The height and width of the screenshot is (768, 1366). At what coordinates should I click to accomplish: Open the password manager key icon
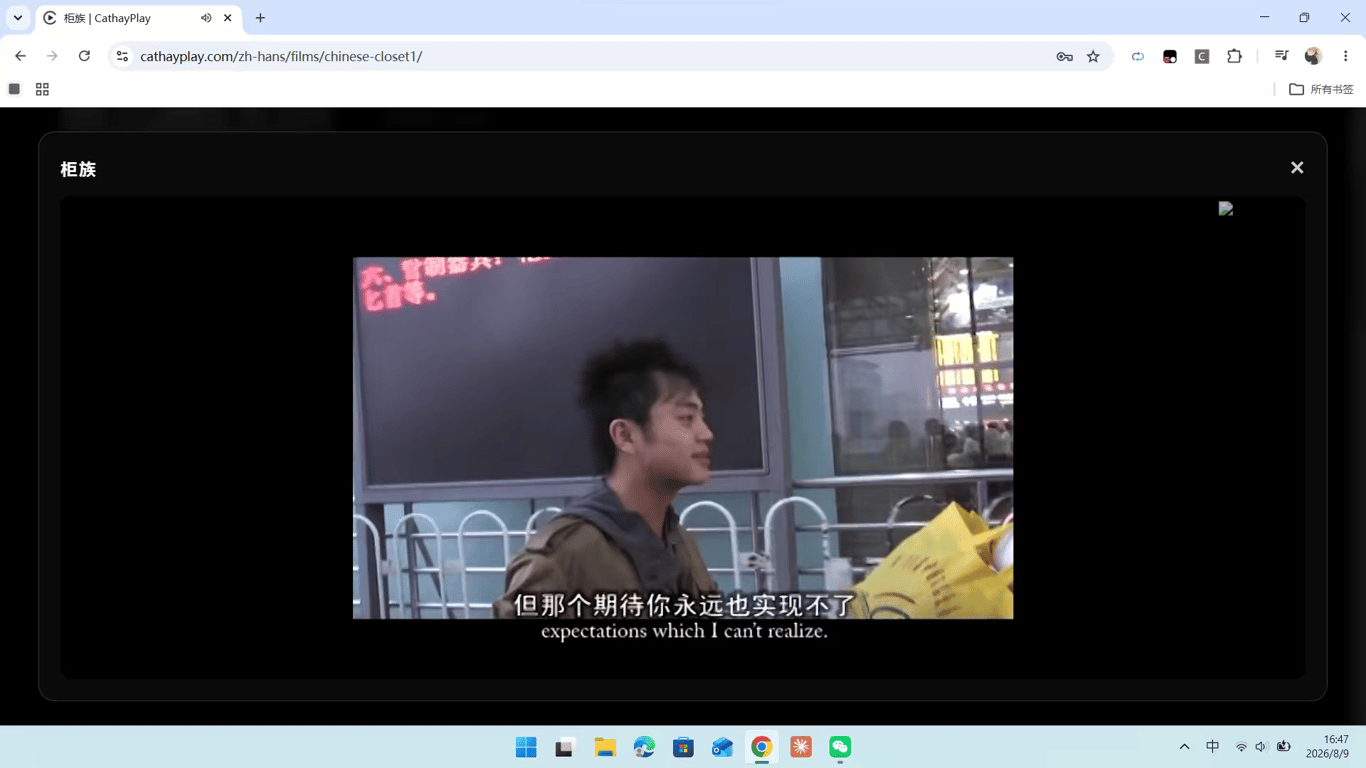pyautogui.click(x=1064, y=57)
